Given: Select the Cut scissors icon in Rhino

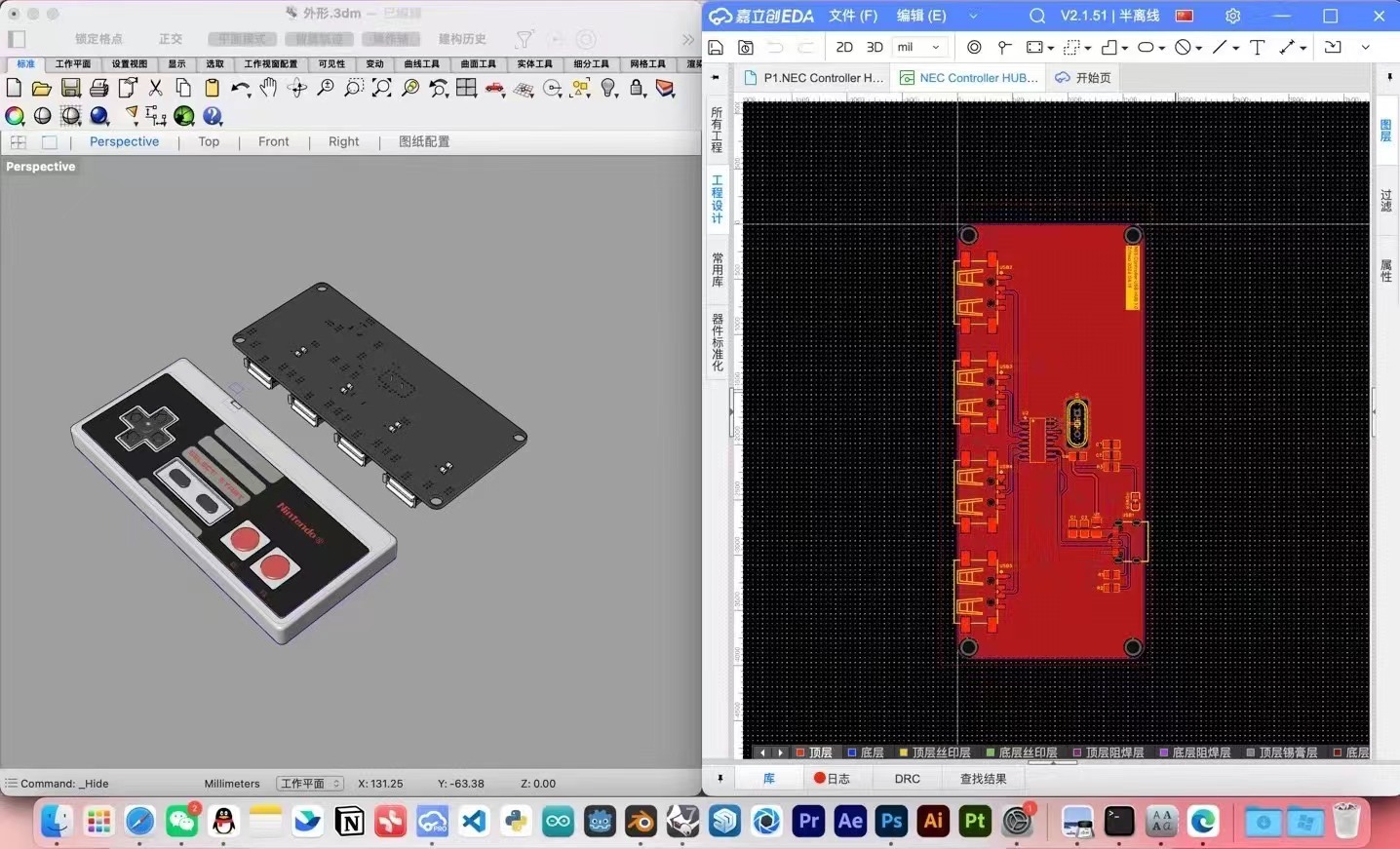Looking at the screenshot, I should pyautogui.click(x=155, y=88).
